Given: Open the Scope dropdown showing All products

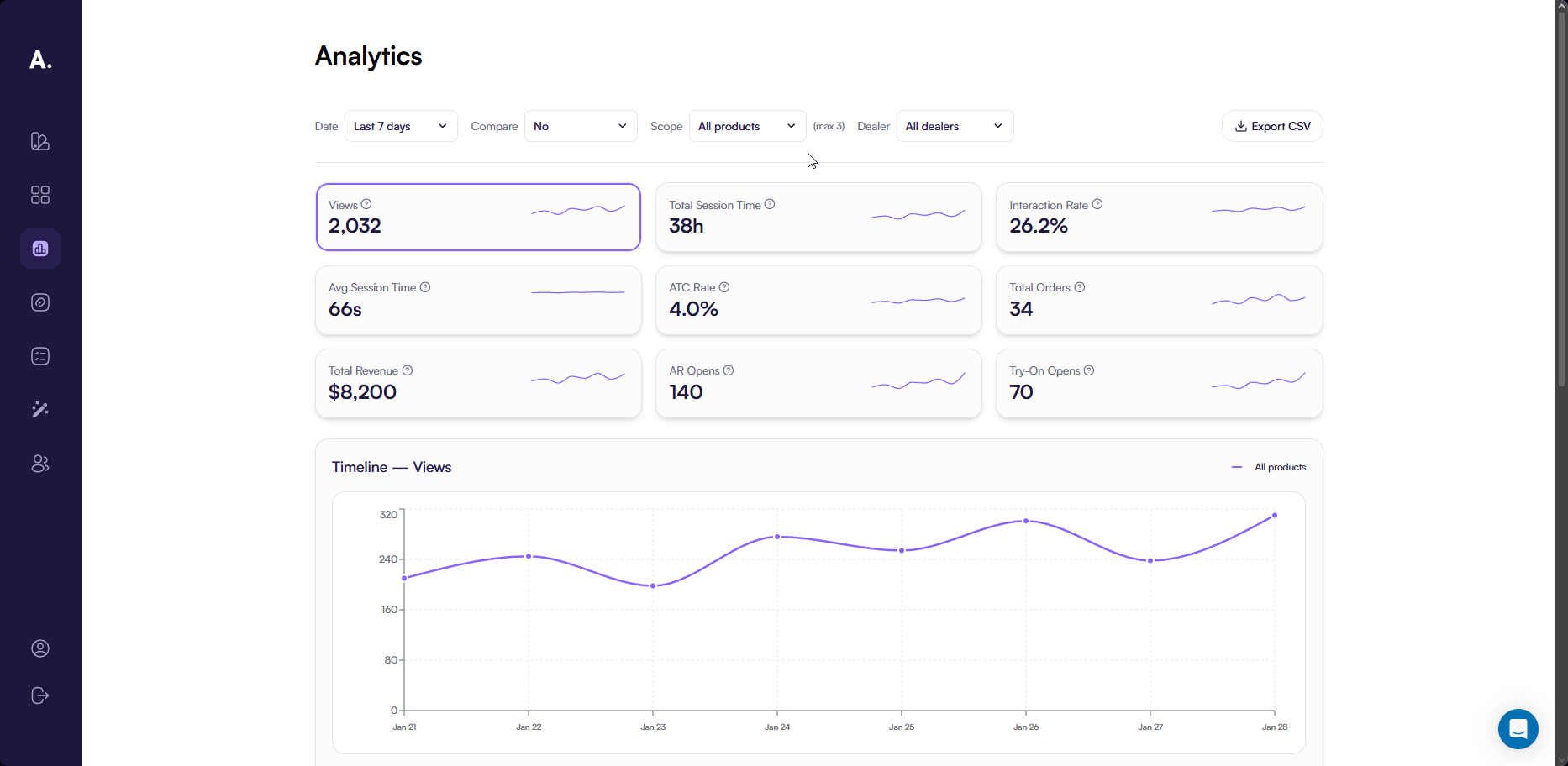Looking at the screenshot, I should (747, 126).
